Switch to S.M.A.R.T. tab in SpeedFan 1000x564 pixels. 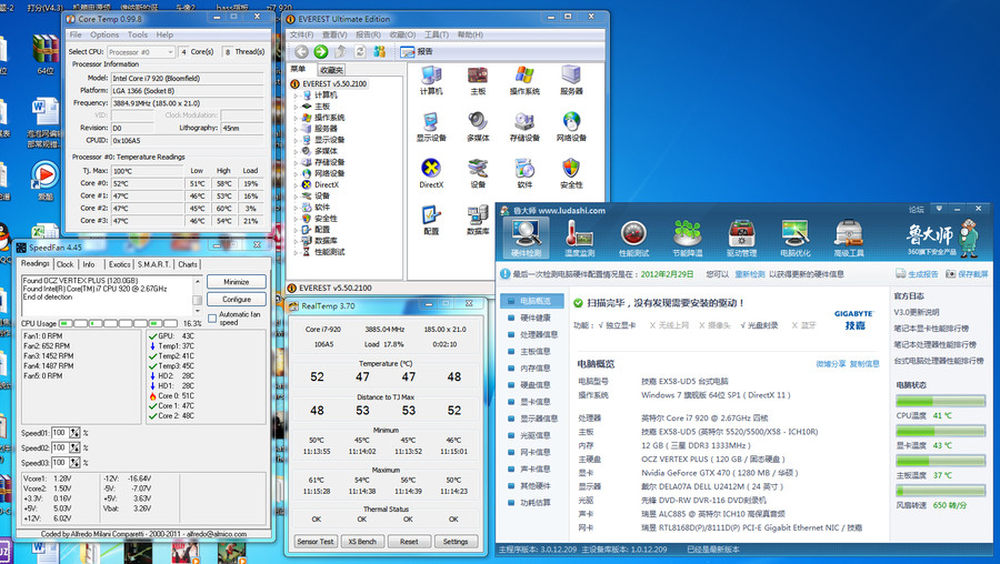pos(154,264)
